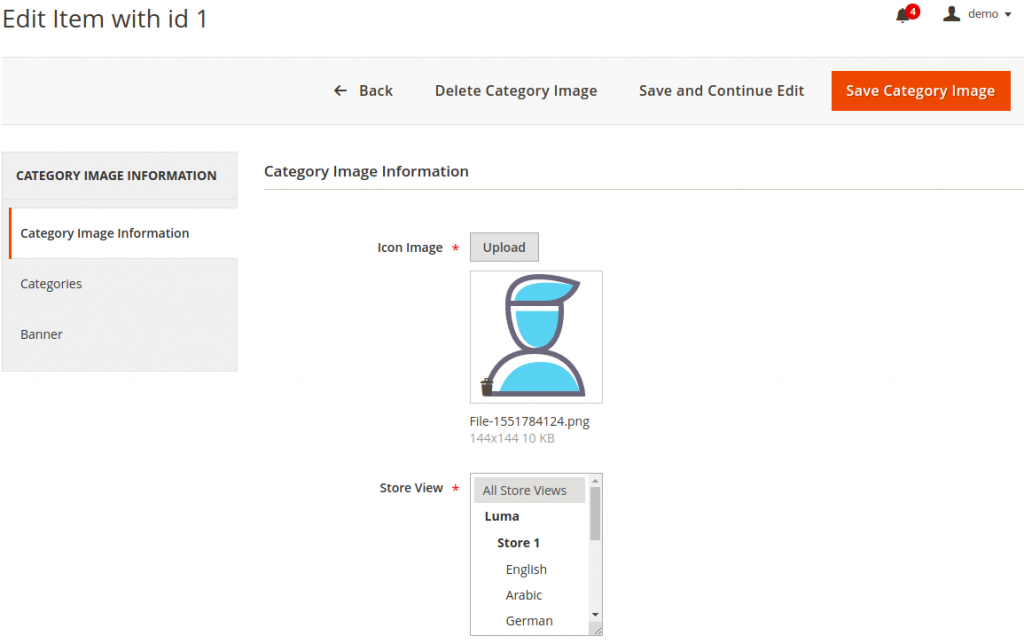Select the Category Image Information sidebar tab
Screen dimensions: 1024x644
pyautogui.click(x=104, y=233)
